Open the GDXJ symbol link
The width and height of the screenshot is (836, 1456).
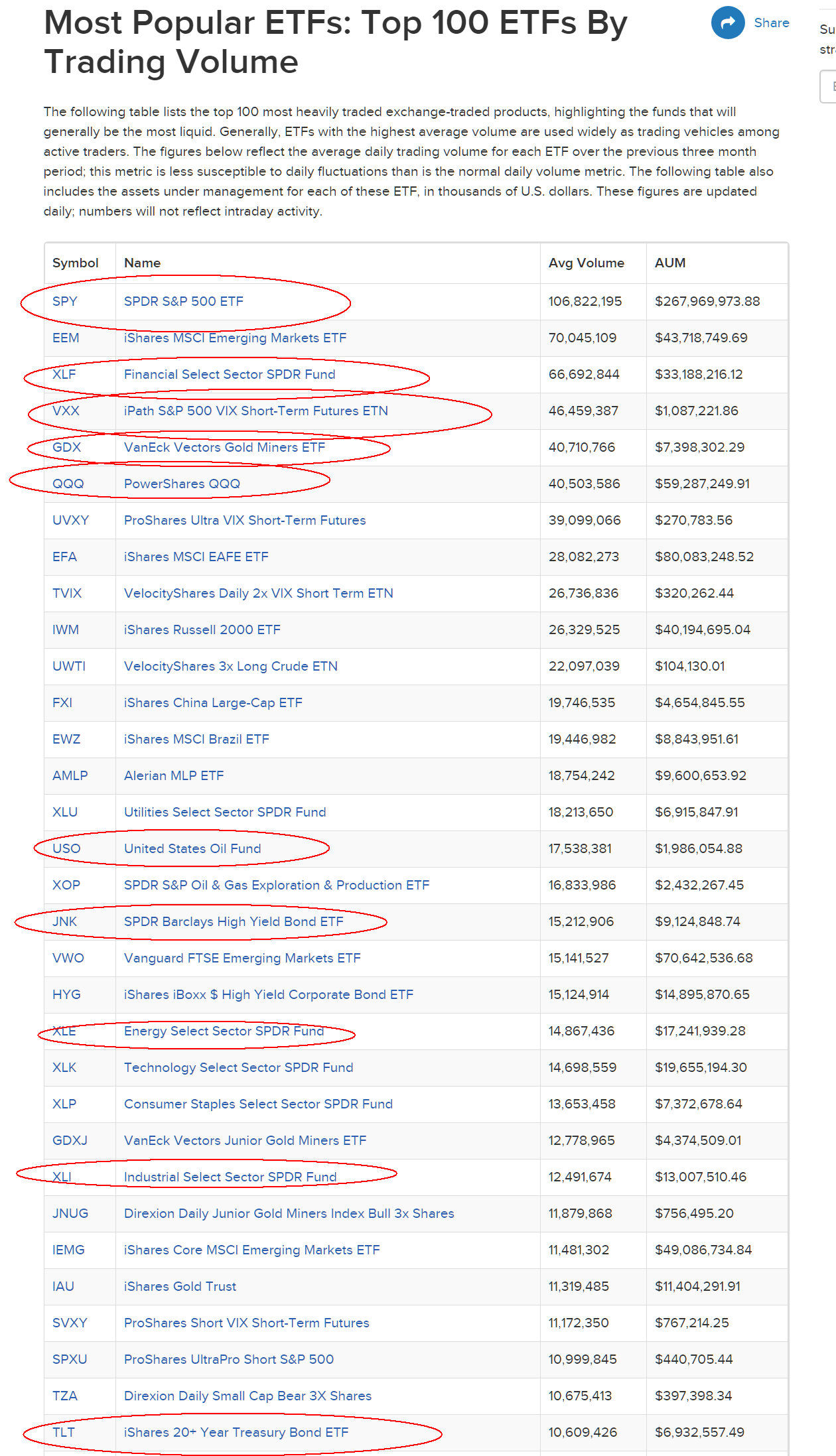pyautogui.click(x=70, y=1140)
